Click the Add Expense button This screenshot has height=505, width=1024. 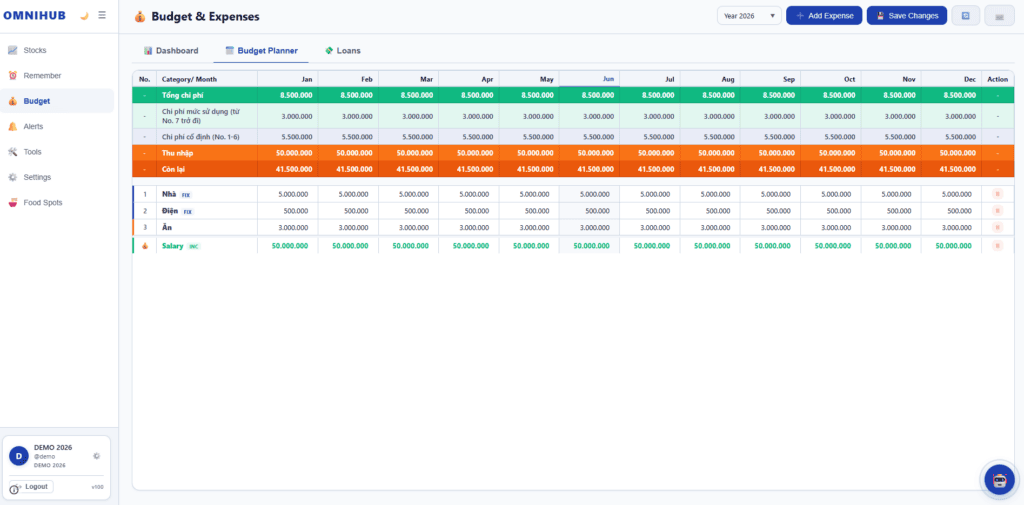(x=824, y=16)
